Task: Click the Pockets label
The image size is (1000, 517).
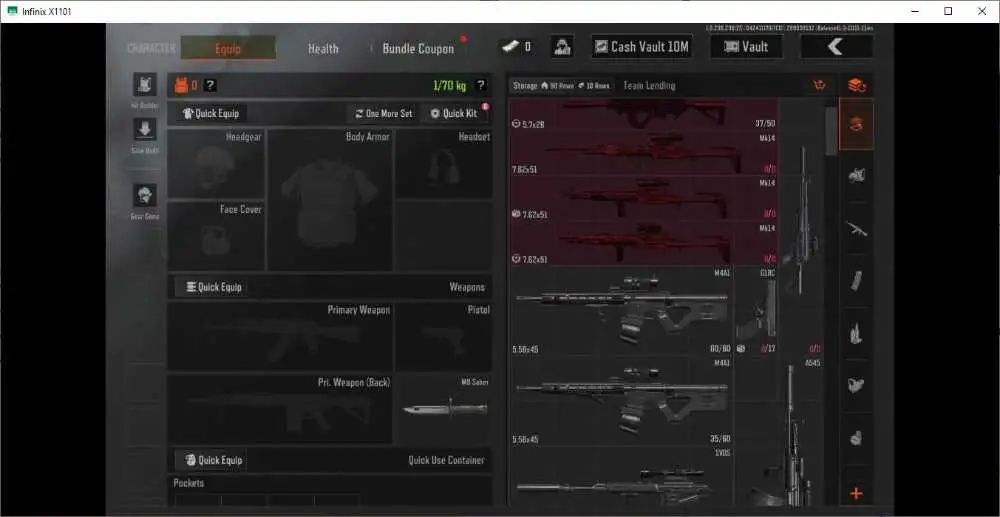Action: 189,483
